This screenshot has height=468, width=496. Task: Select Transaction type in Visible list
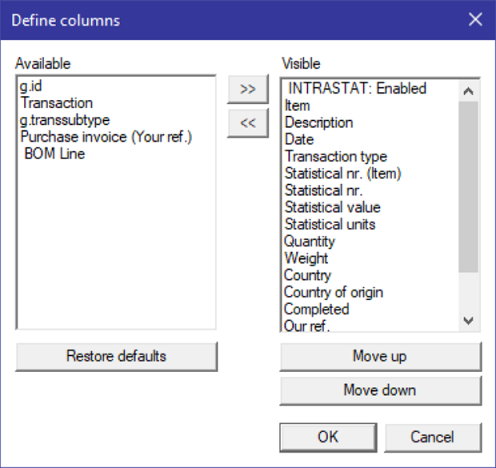tap(336, 156)
